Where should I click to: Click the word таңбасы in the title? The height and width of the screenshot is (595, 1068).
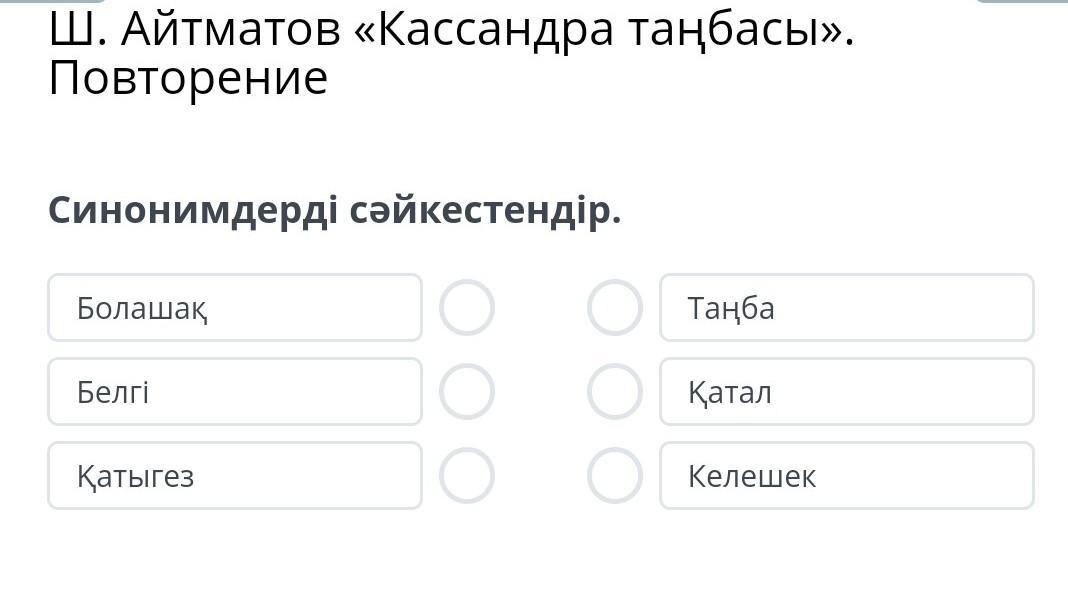click(x=715, y=31)
